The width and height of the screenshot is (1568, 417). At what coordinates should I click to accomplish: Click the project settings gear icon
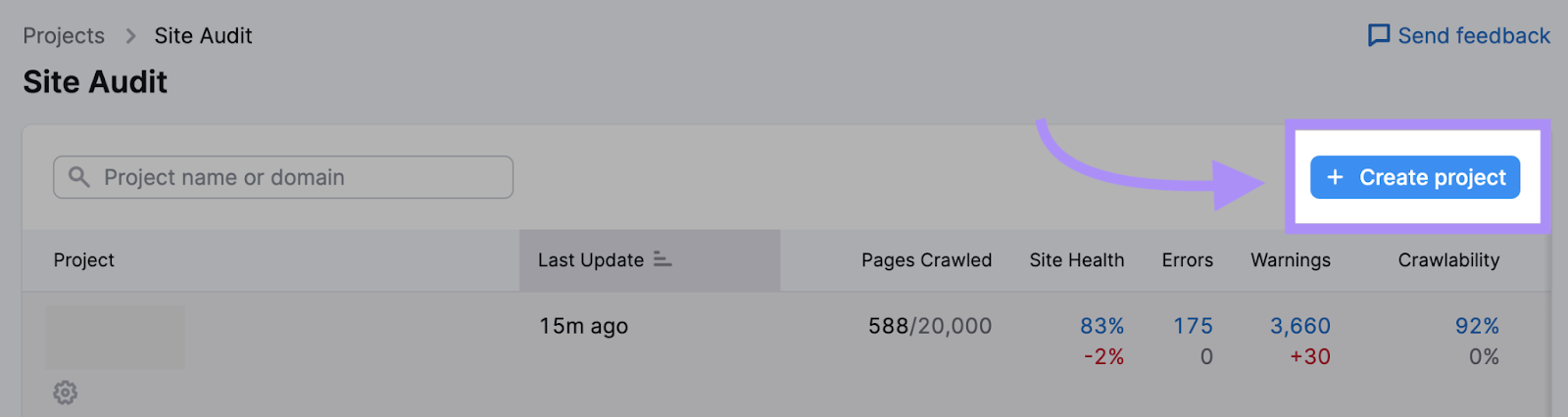tap(65, 393)
